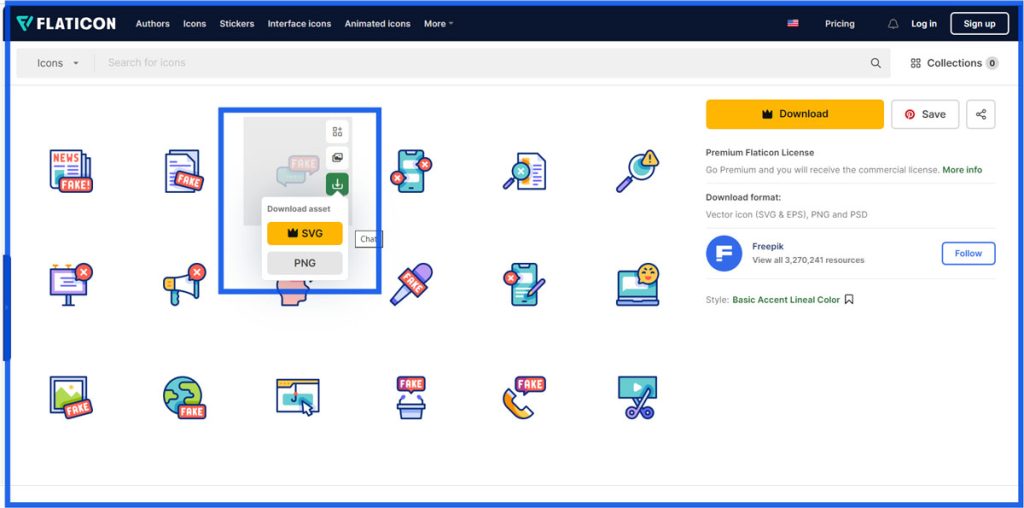Open the Icons search type dropdown

(x=57, y=63)
